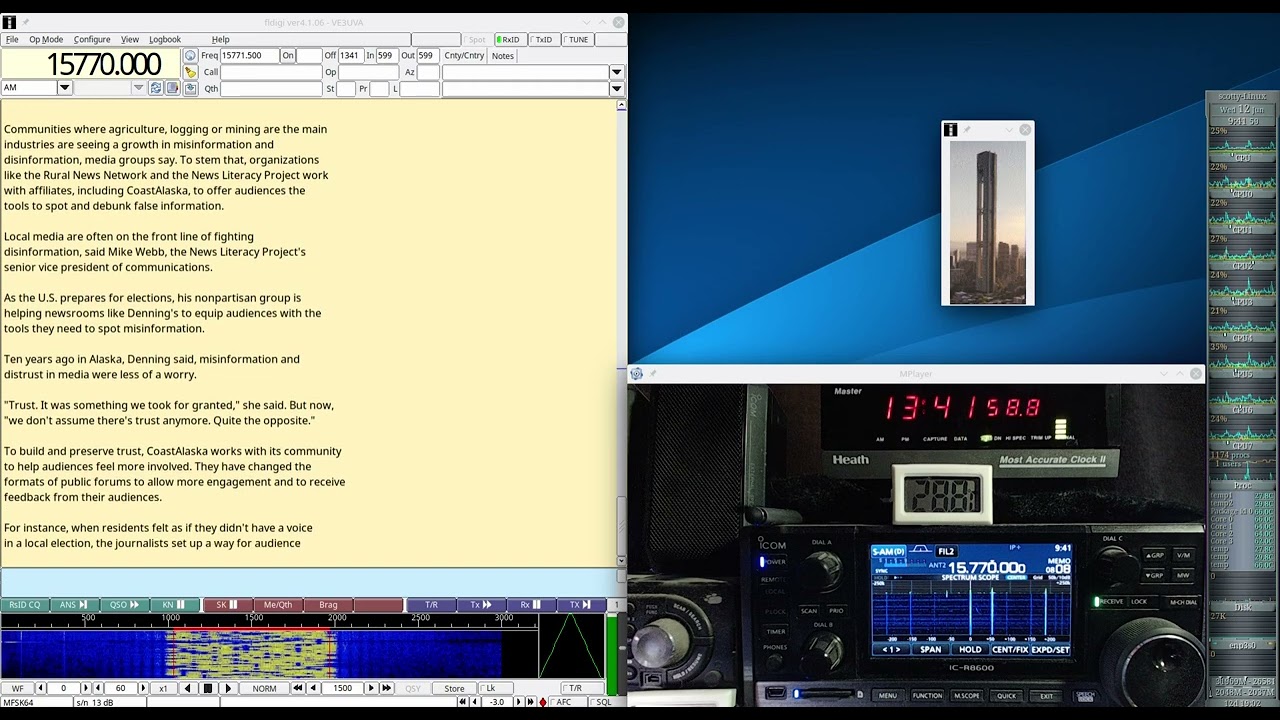This screenshot has height=720, width=1280.
Task: Increase the waterfall range value 60
Action: 142,688
